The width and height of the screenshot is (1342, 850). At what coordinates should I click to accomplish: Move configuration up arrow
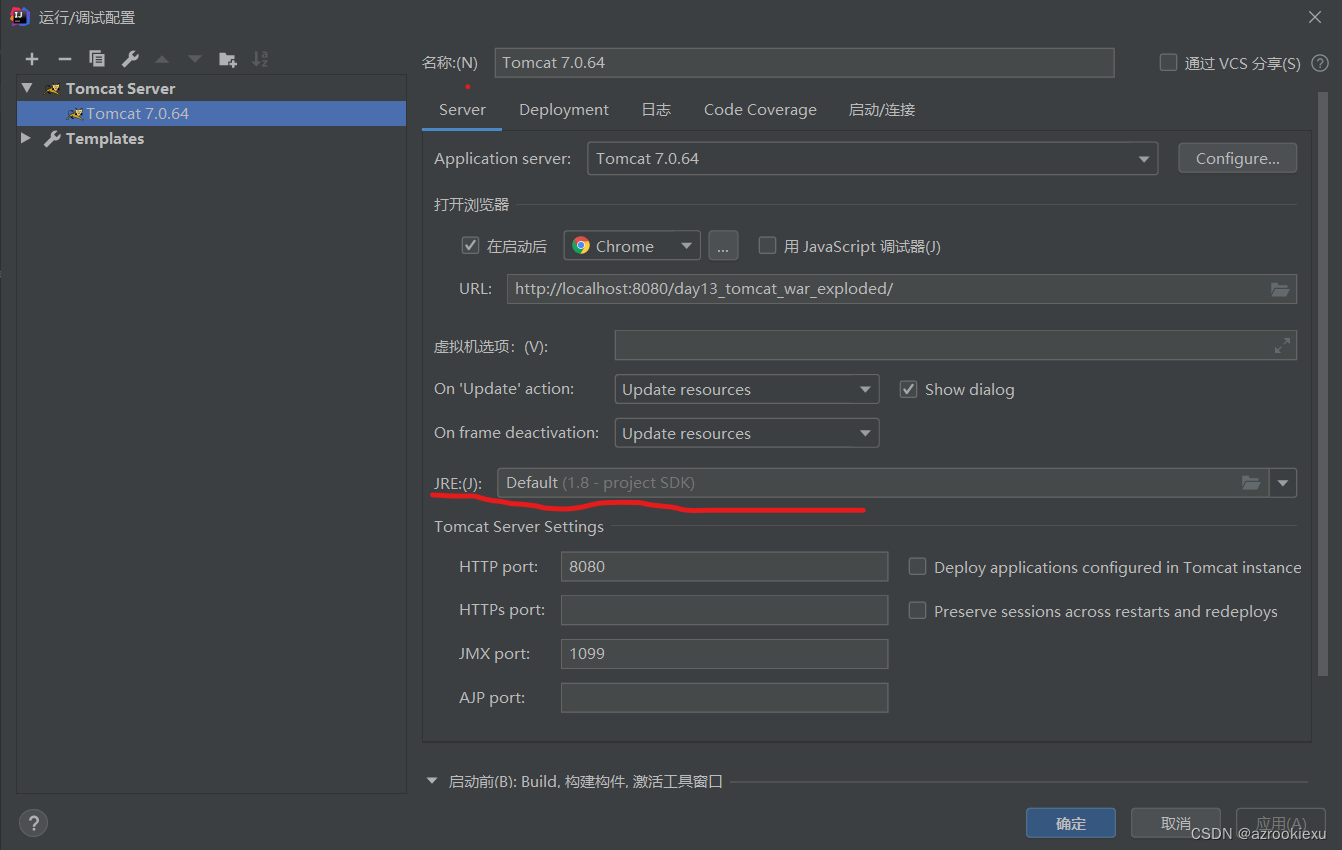click(x=162, y=59)
